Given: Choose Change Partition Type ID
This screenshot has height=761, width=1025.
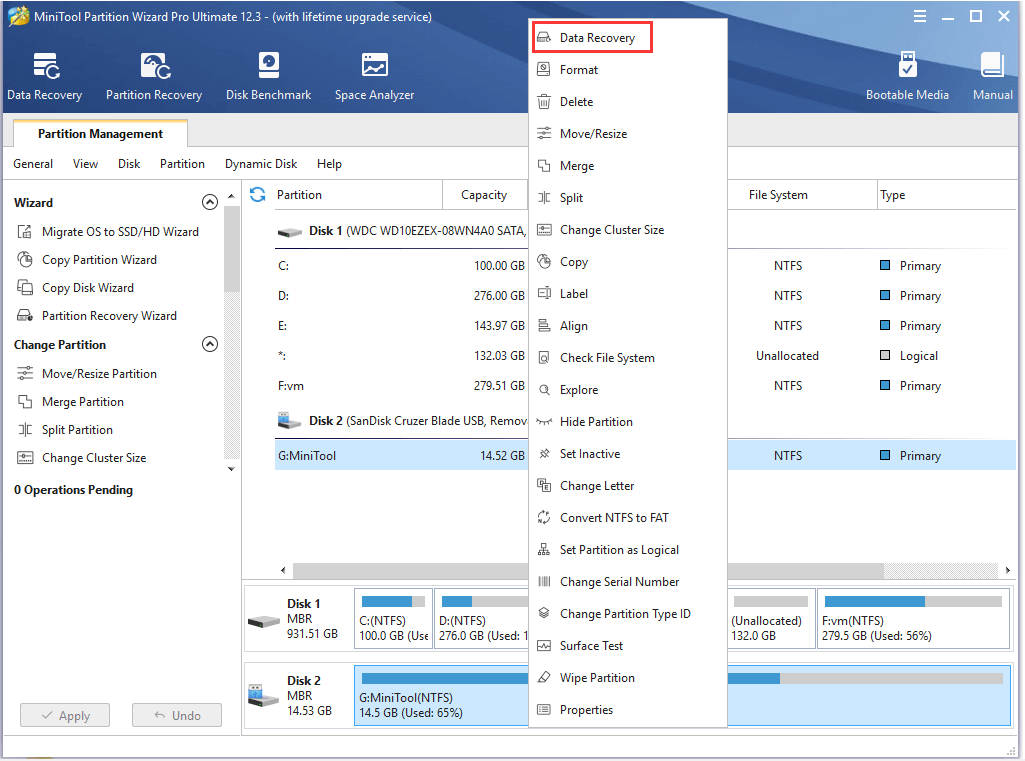Looking at the screenshot, I should (x=628, y=614).
